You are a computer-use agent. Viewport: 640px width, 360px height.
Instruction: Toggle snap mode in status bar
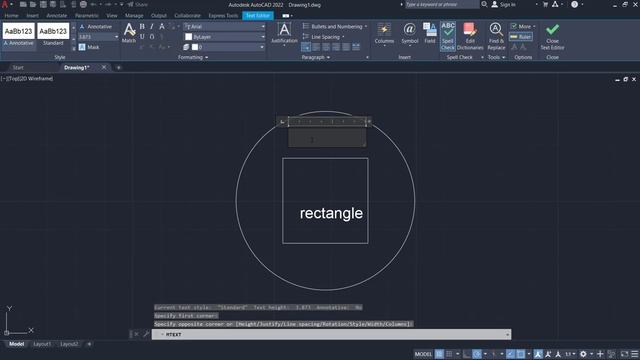pos(449,354)
